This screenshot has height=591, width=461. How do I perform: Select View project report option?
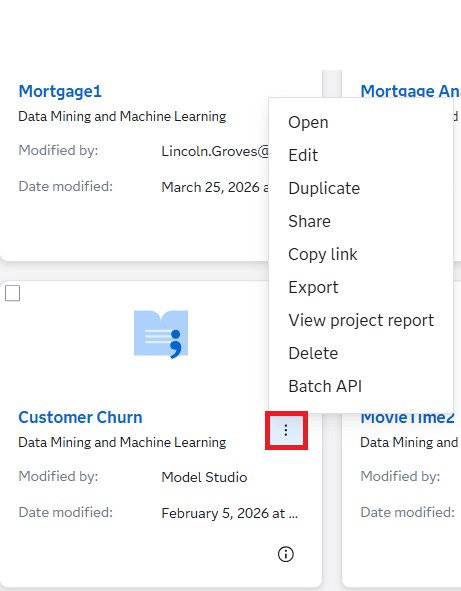(x=361, y=320)
